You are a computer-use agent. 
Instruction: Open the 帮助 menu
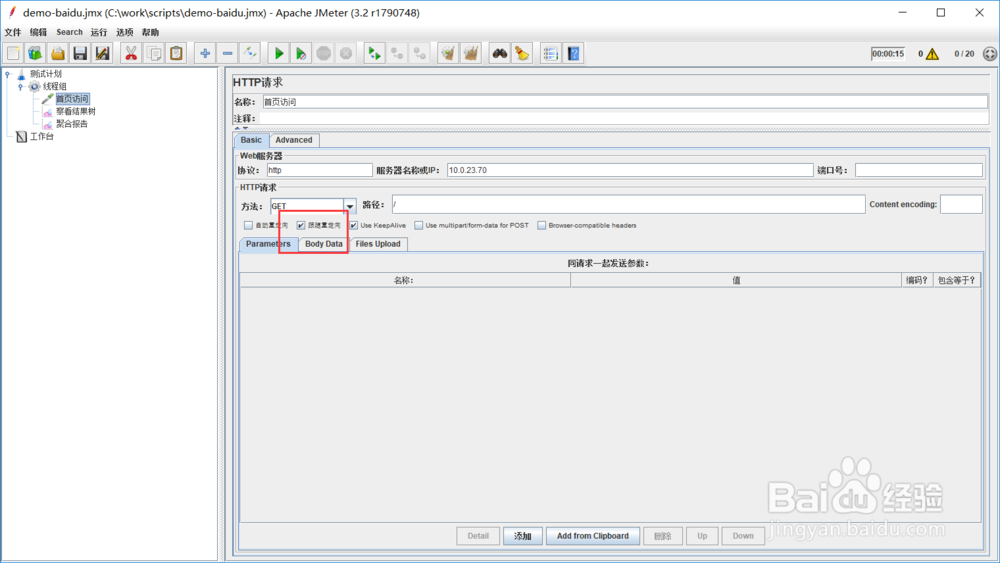[x=151, y=32]
